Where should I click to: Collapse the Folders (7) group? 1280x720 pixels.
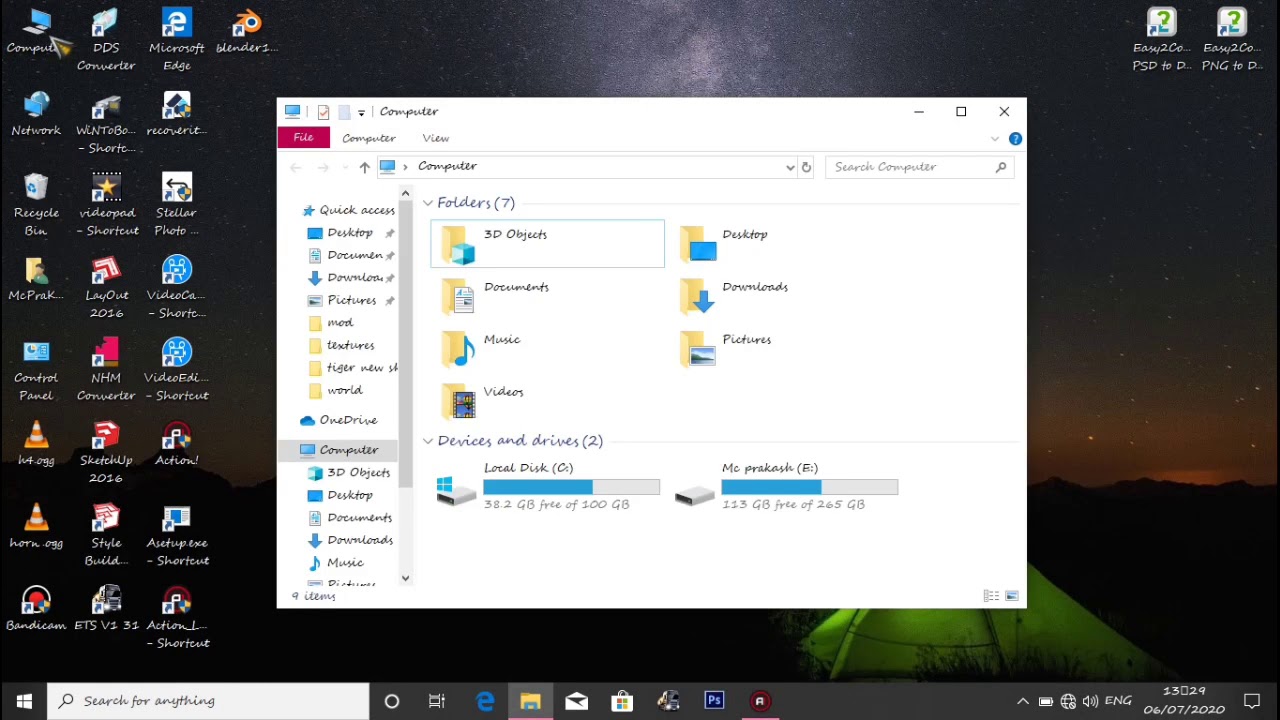pos(428,203)
